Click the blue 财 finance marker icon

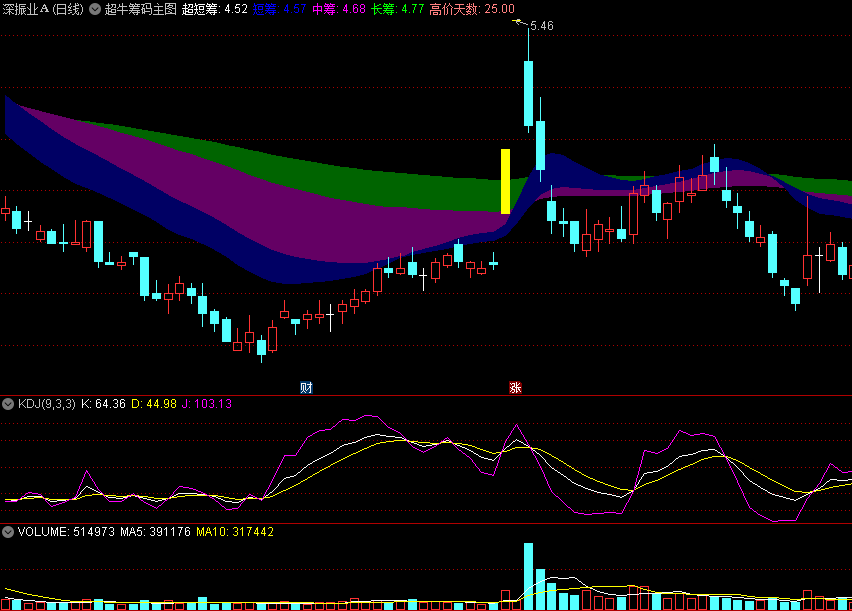click(306, 388)
